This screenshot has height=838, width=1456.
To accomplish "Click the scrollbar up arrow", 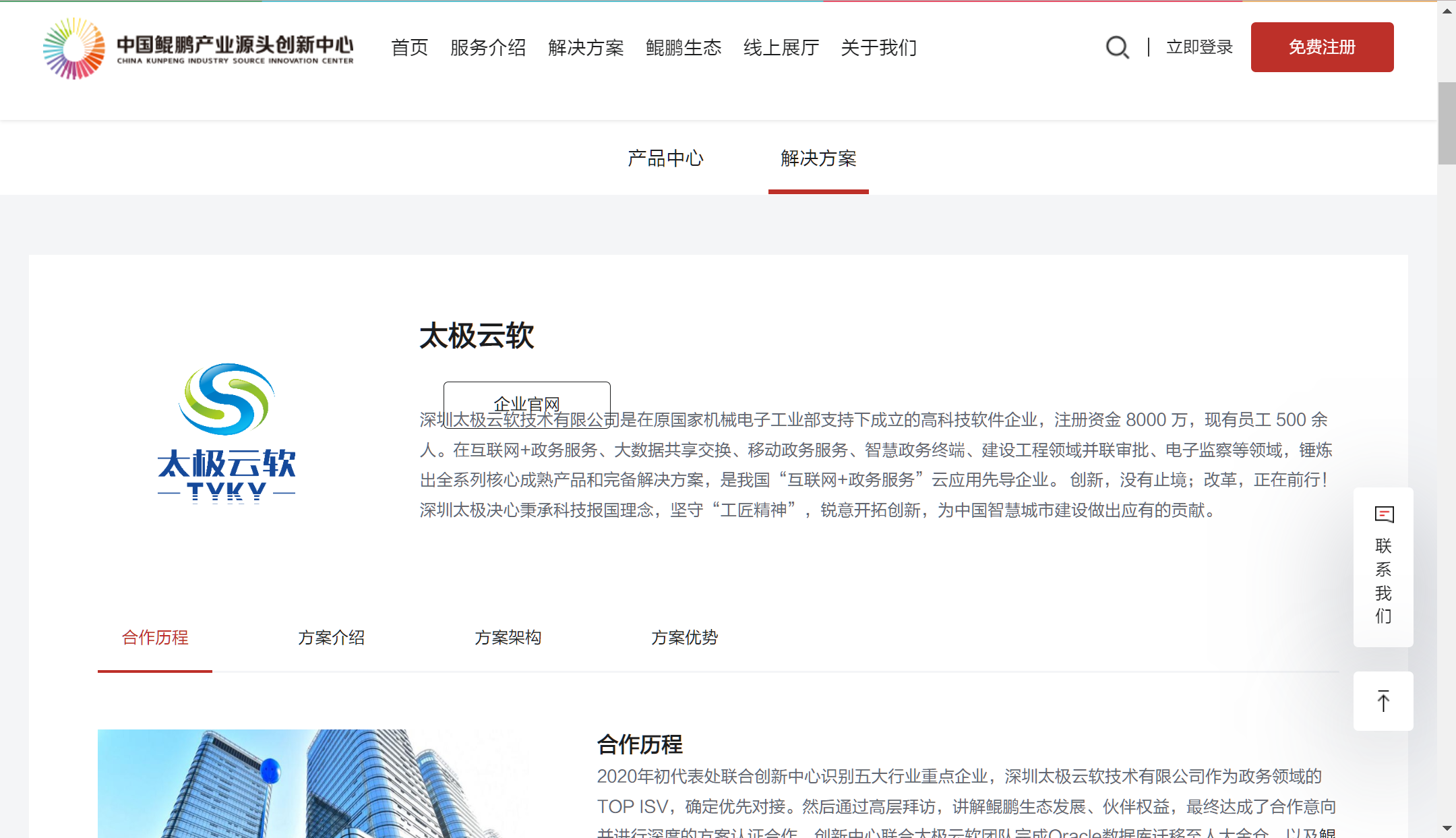I will [x=1447, y=11].
